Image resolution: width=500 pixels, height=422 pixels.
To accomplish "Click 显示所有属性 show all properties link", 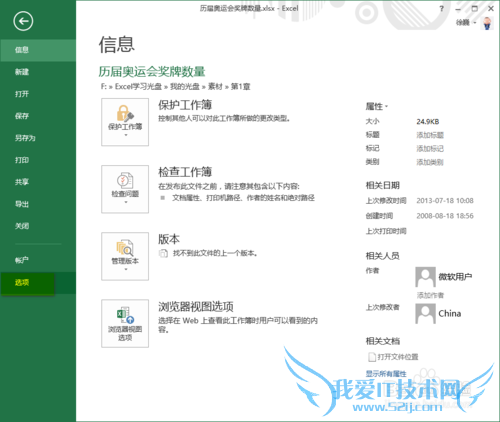I will [386, 374].
